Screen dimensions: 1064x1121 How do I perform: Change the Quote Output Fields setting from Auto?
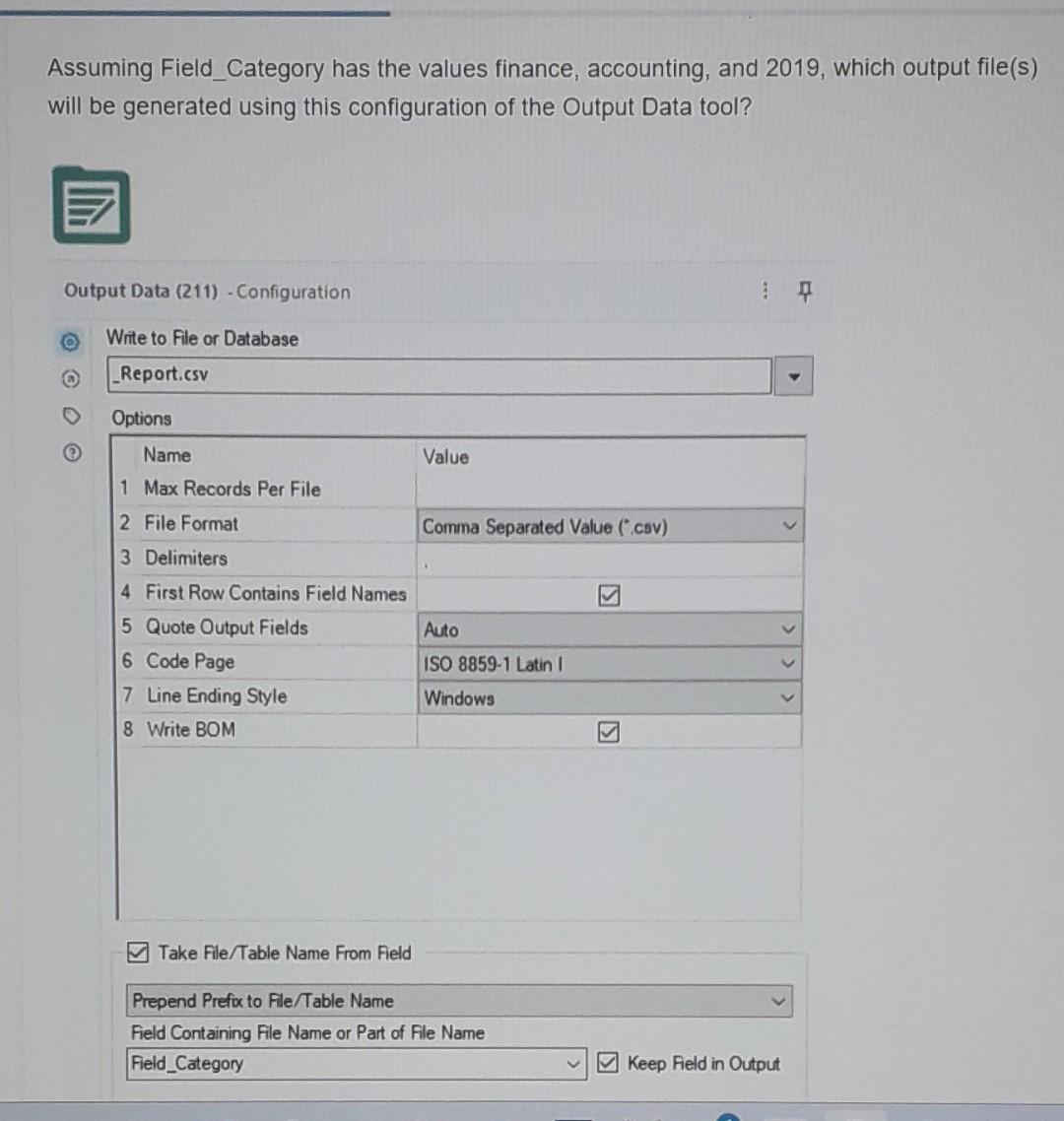[x=786, y=628]
